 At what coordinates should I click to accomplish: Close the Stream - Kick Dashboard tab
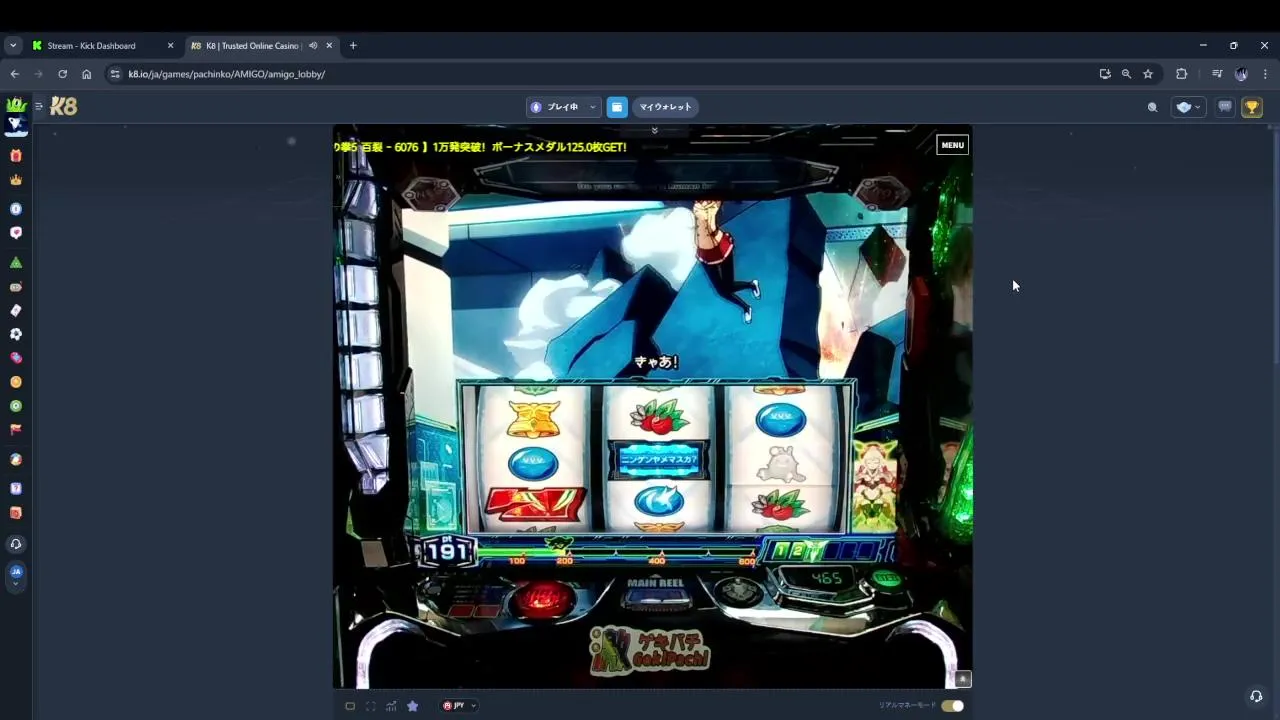[x=170, y=45]
